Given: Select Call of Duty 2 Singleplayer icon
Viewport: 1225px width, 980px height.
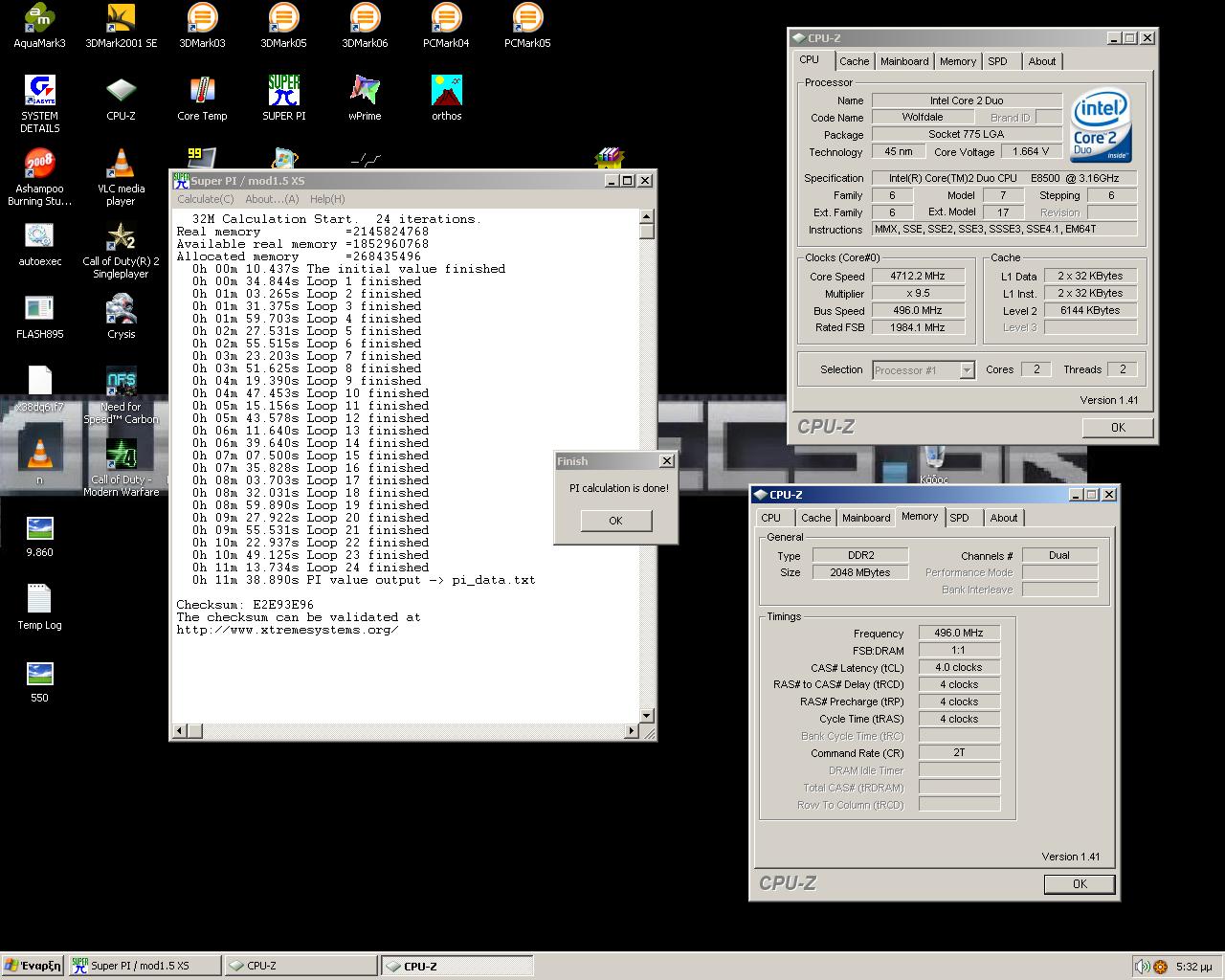Looking at the screenshot, I should (x=121, y=250).
